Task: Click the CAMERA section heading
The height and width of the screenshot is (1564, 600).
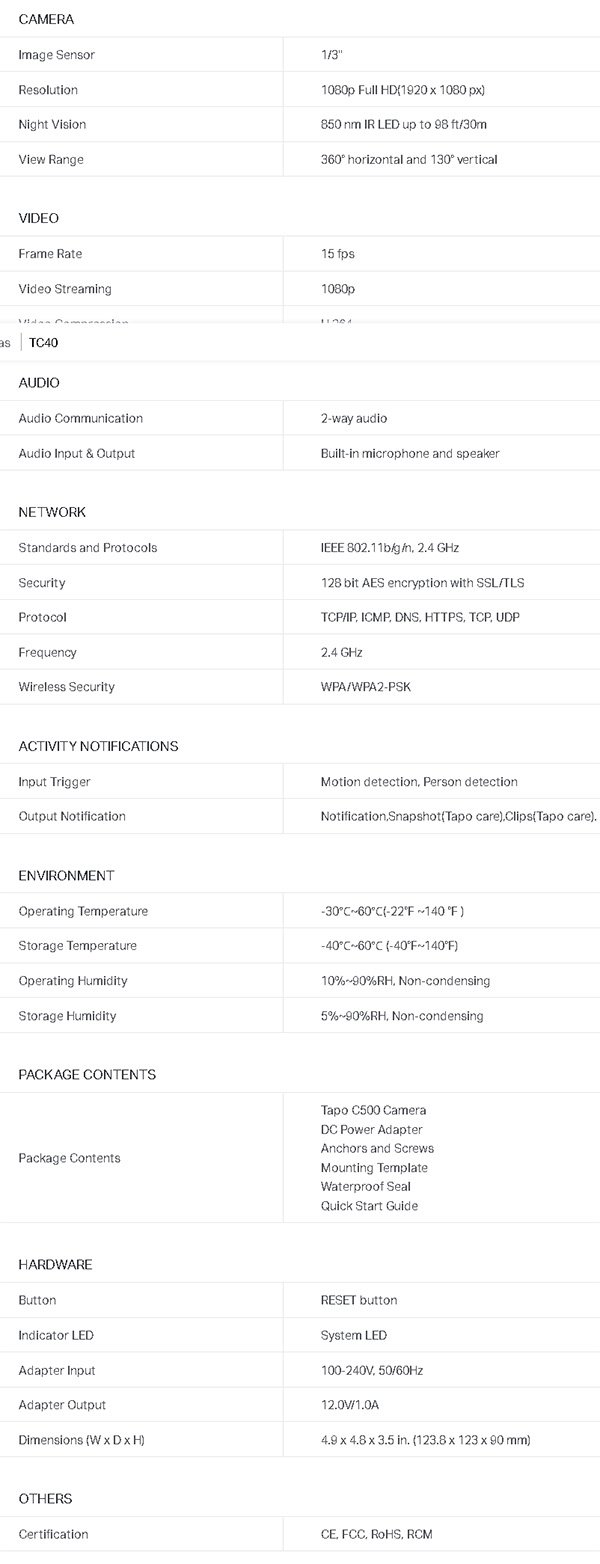Action: (x=46, y=19)
